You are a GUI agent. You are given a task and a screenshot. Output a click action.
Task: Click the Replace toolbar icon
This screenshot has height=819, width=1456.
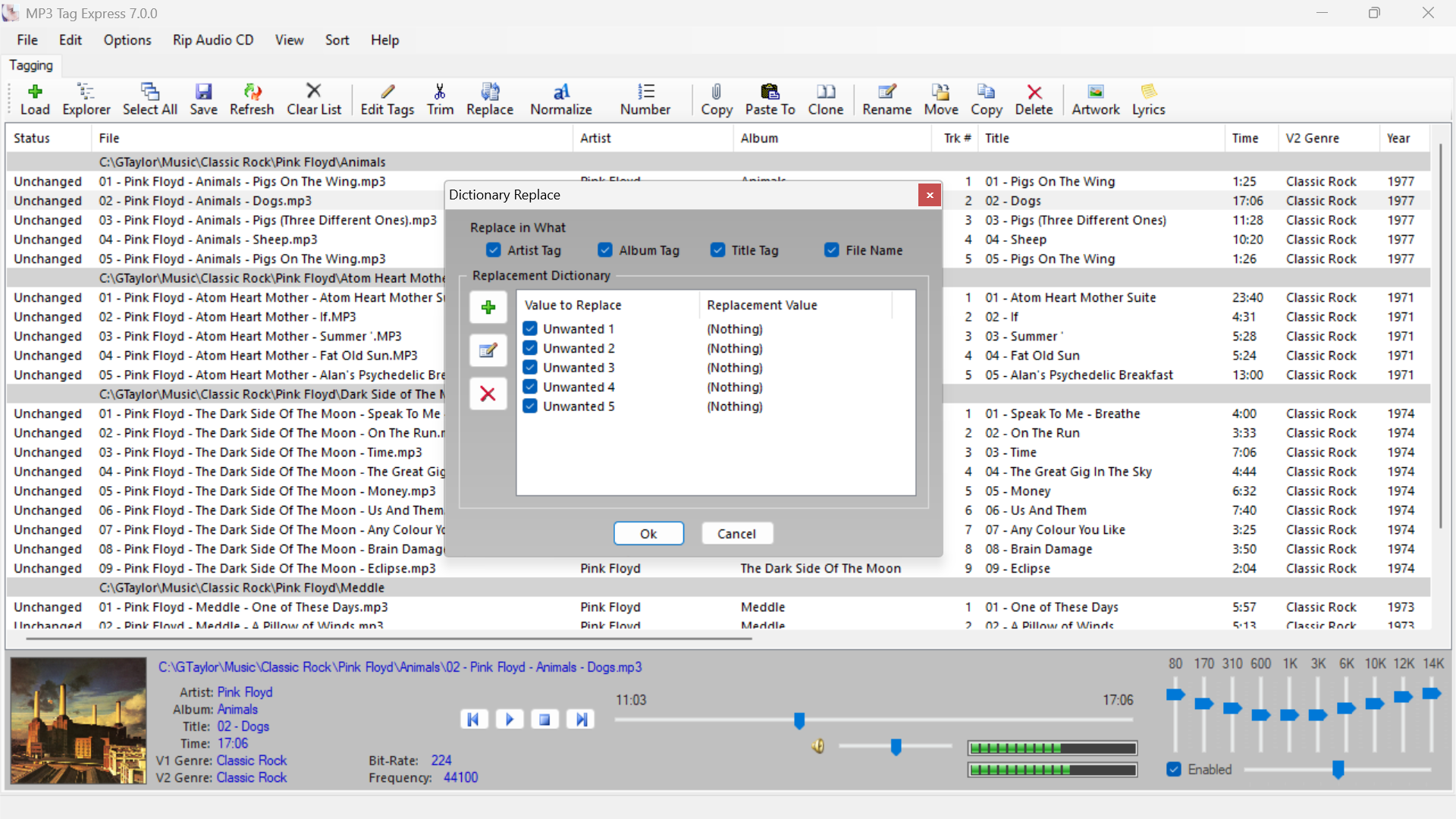490,99
